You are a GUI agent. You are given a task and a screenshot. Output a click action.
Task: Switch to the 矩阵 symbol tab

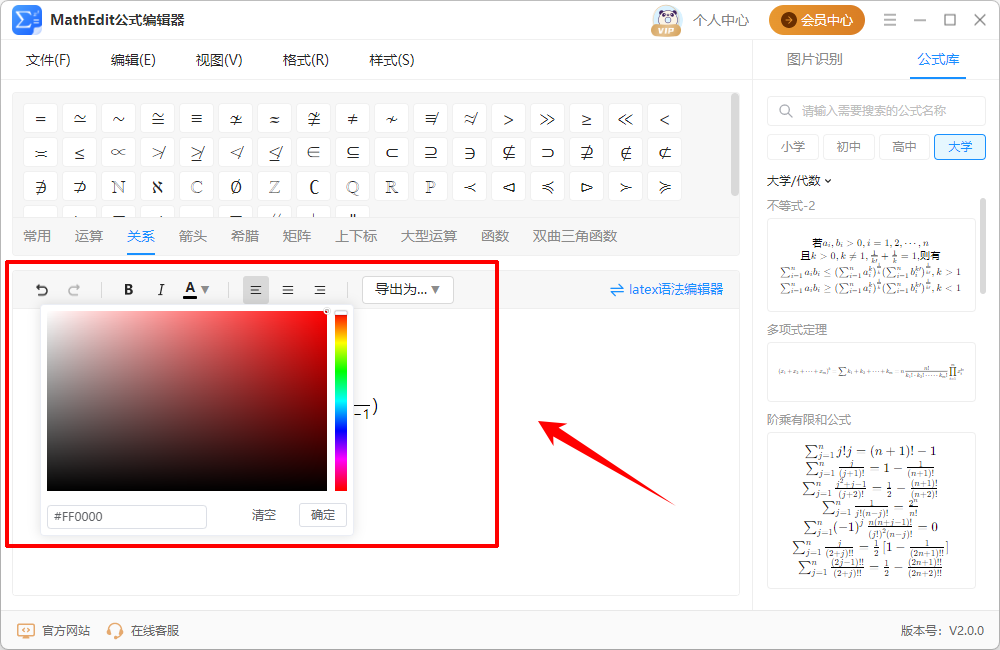click(x=297, y=236)
